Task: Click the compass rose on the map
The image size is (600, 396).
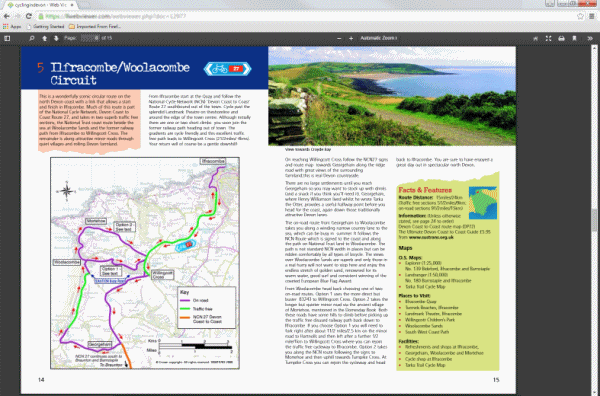Action: (66, 191)
